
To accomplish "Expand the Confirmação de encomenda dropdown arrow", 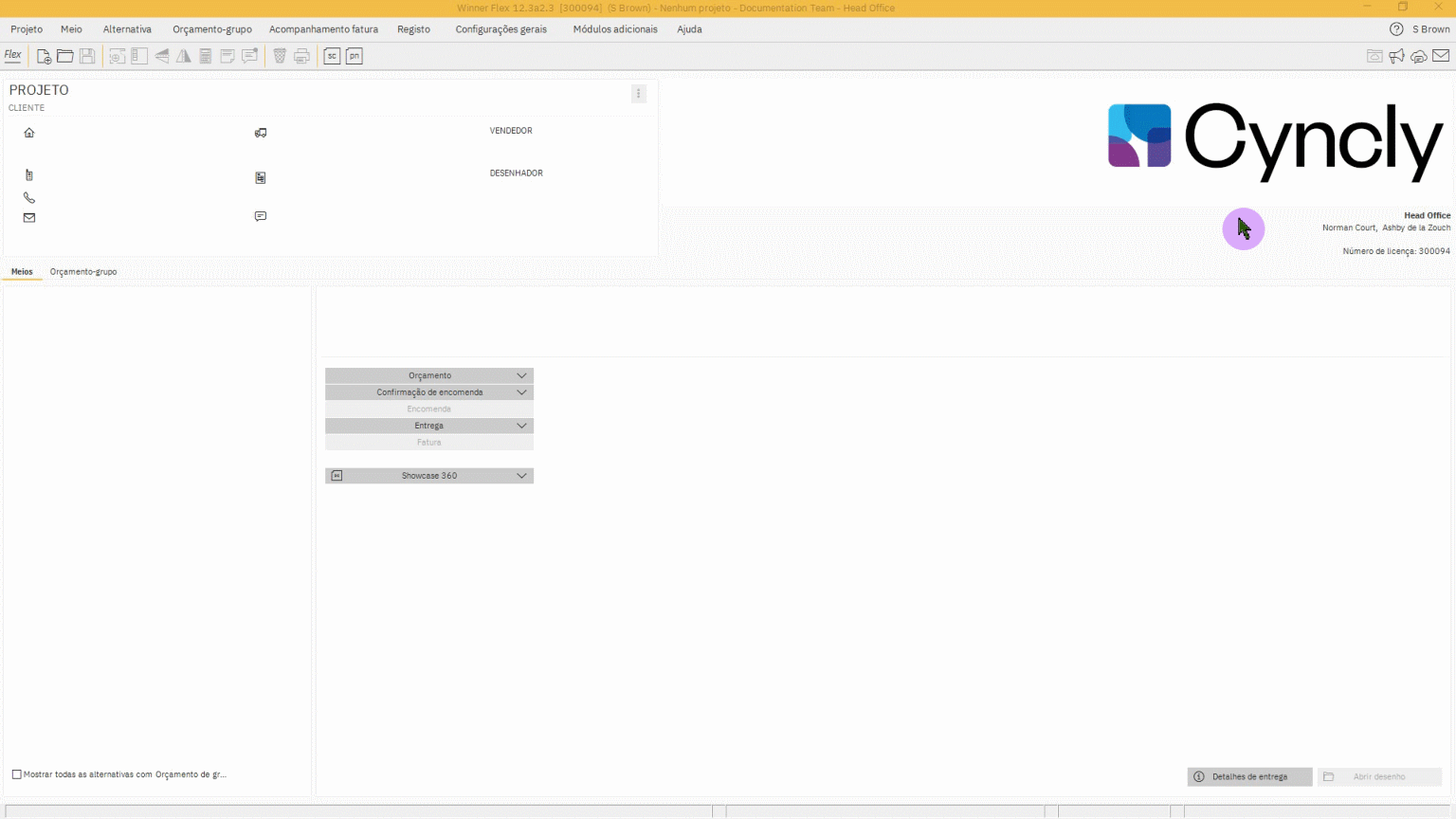I will (521, 392).
